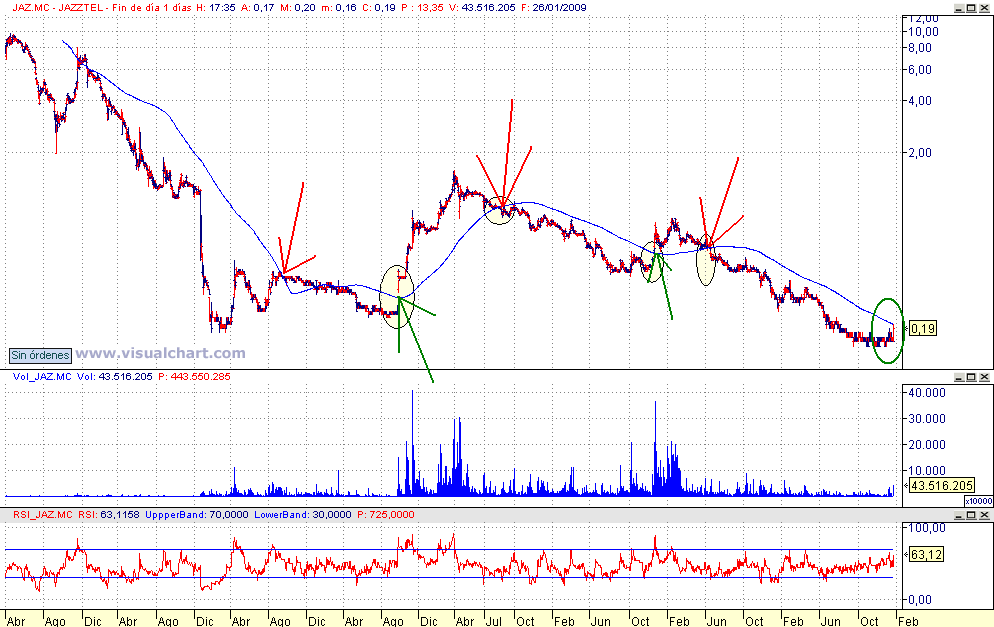Maximize the RSI_JAZ.MC indicator panel

pos(971,515)
